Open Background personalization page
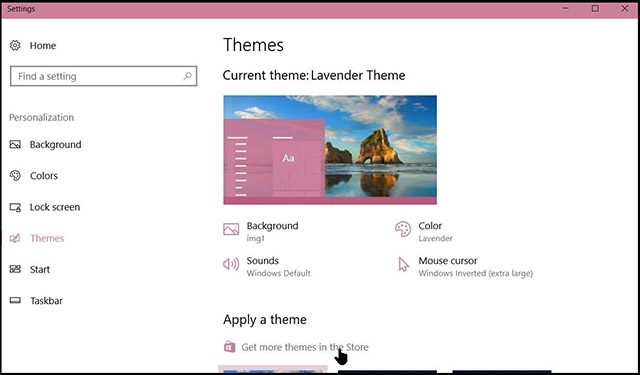Viewport: 640px width, 375px height. pyautogui.click(x=56, y=144)
